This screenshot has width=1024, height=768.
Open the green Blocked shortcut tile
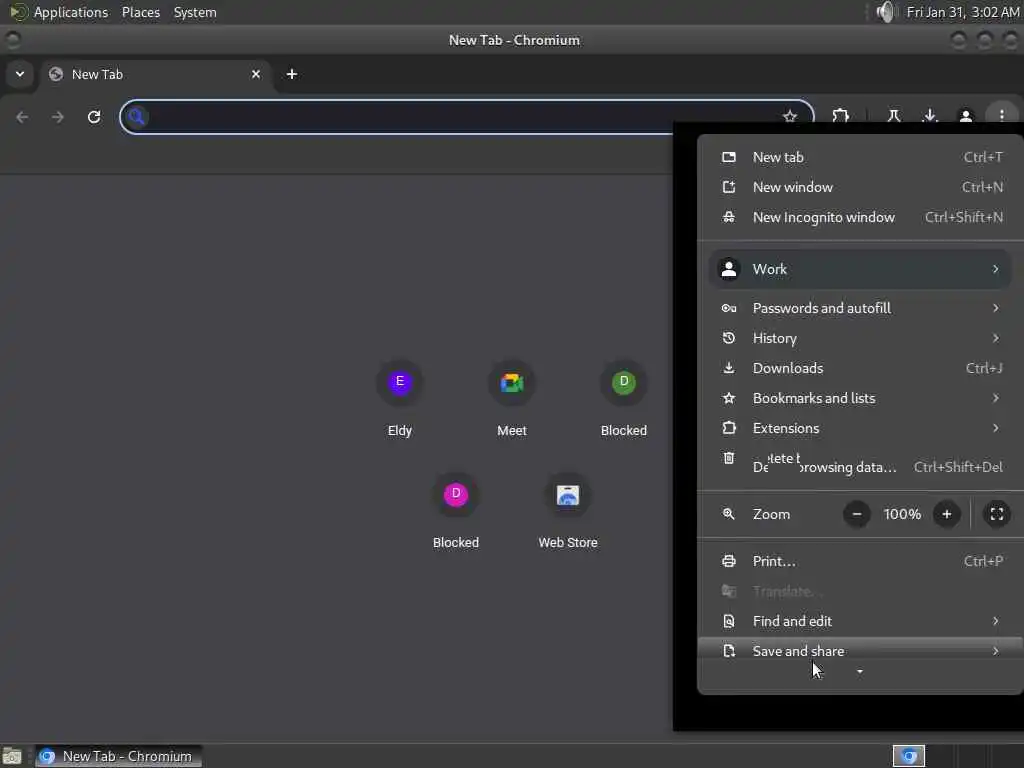pyautogui.click(x=624, y=398)
